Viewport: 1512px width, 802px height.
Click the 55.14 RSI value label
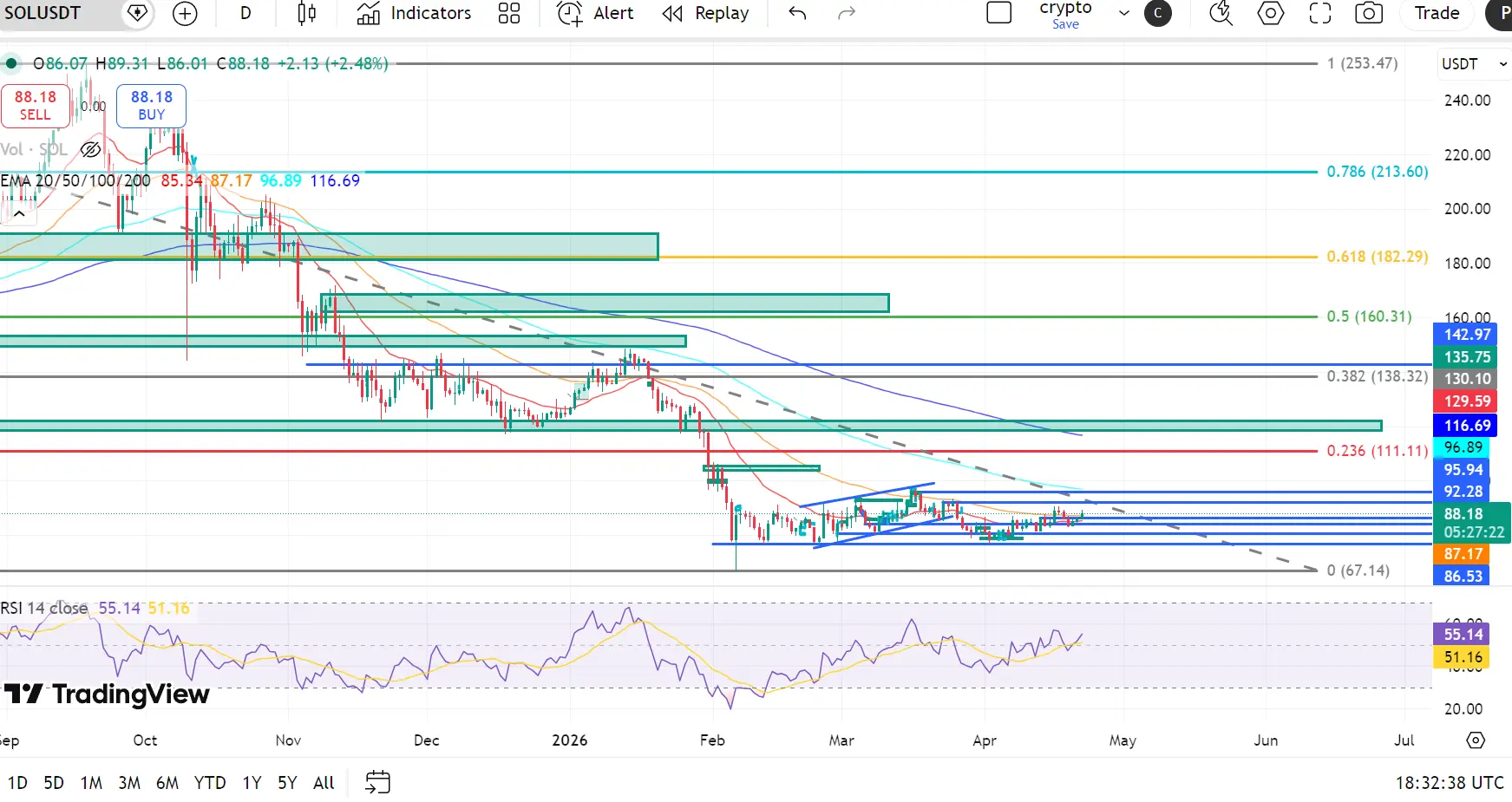pos(1462,635)
